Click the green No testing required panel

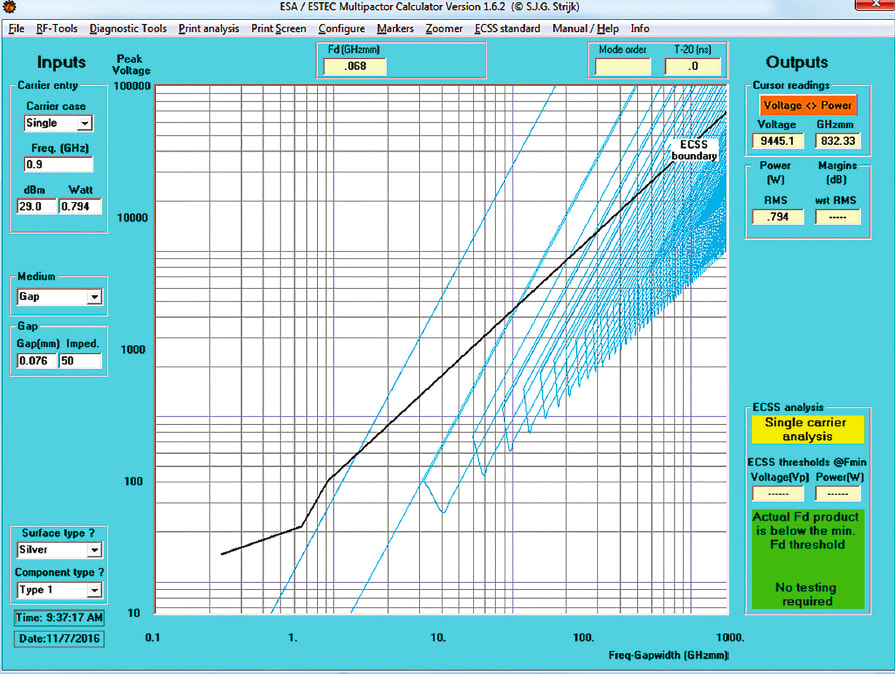[807, 559]
